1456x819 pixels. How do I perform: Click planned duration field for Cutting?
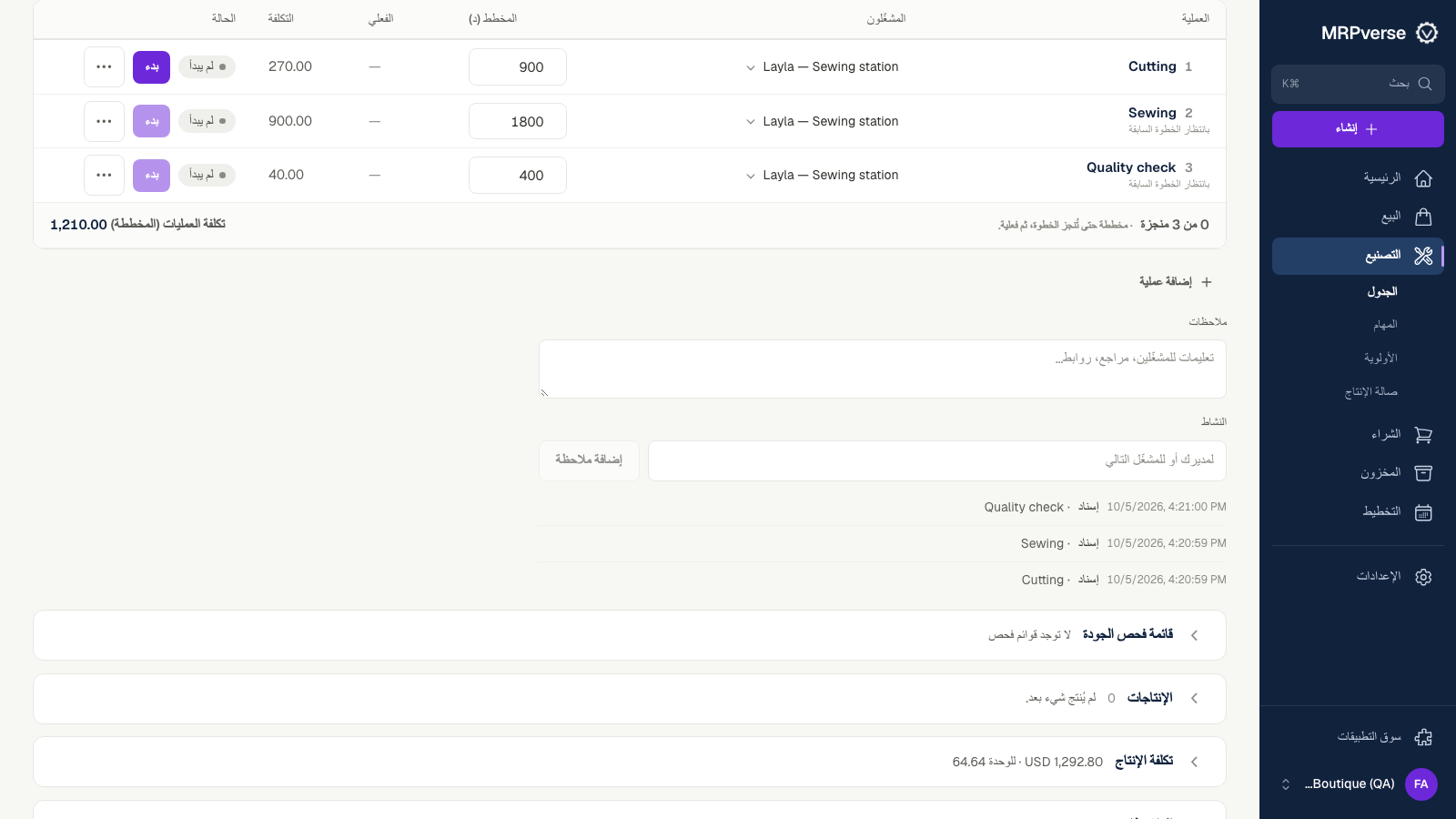tap(518, 67)
